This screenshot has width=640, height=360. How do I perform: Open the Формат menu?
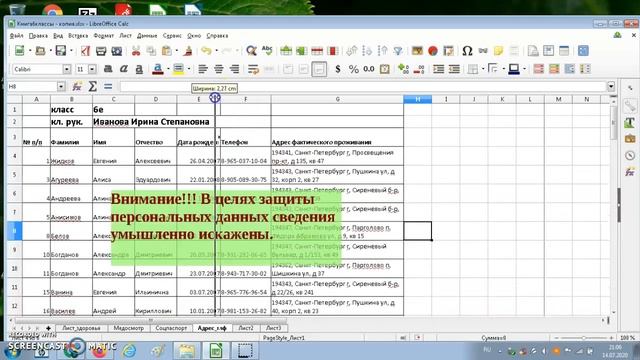(104, 36)
